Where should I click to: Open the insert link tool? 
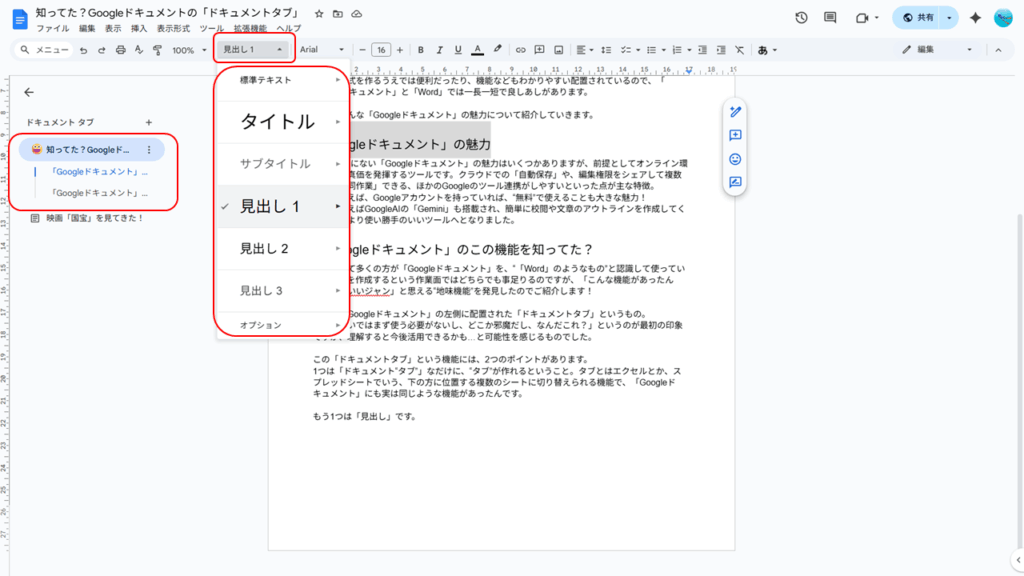point(520,49)
